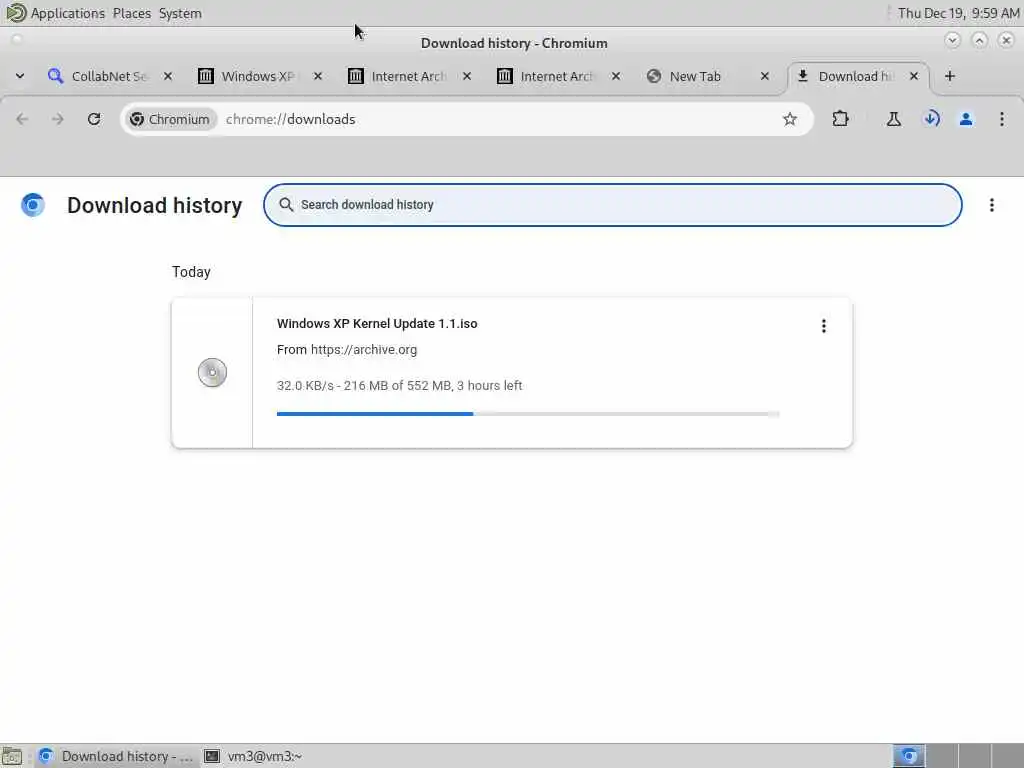Close the Windows XP tab
This screenshot has width=1024, height=768.
(317, 76)
